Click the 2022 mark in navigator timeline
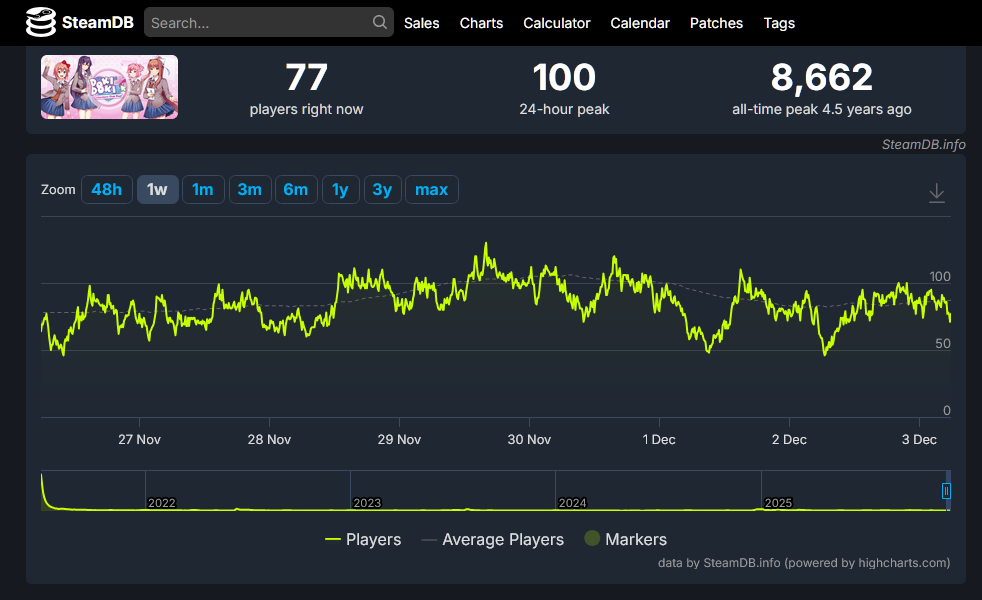 pos(162,503)
